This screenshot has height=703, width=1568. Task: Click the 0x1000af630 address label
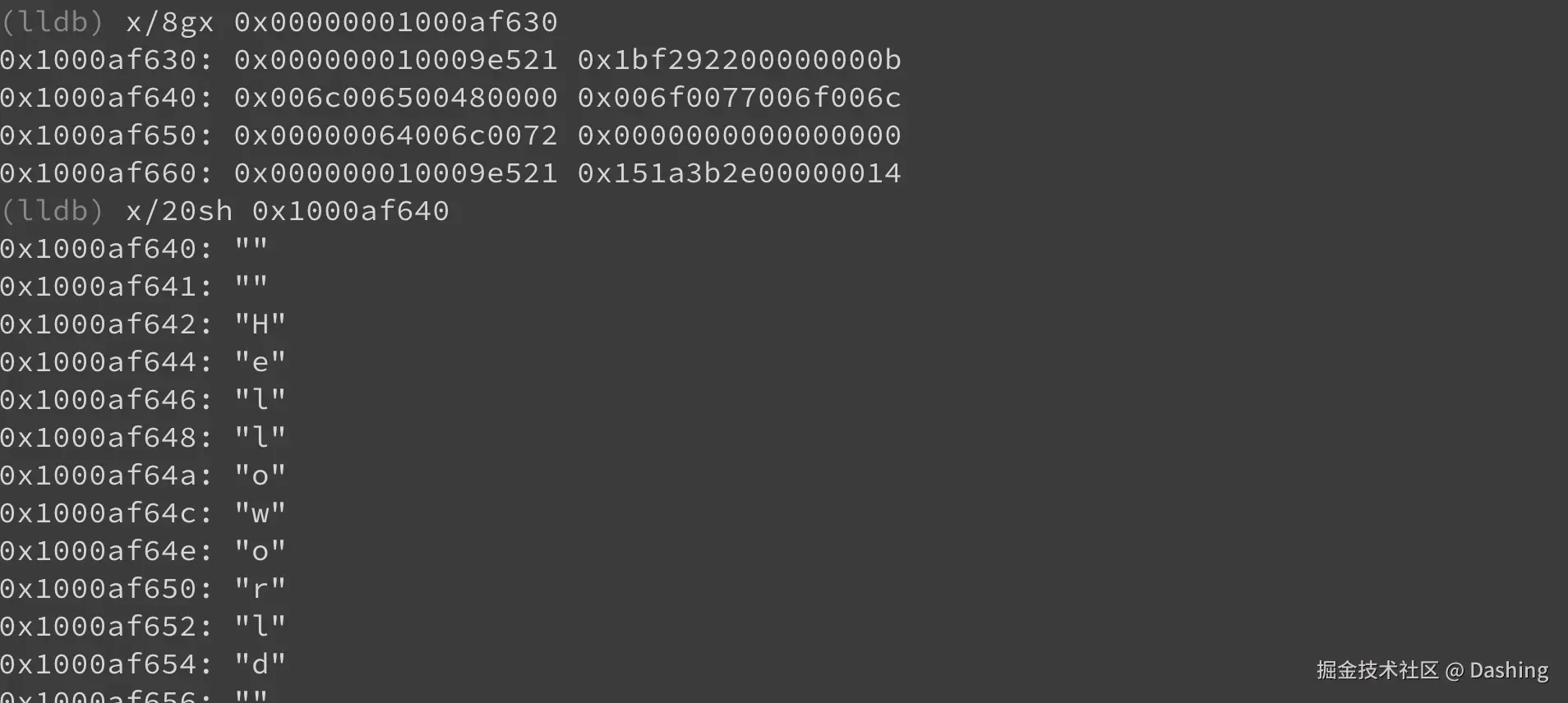[106, 60]
